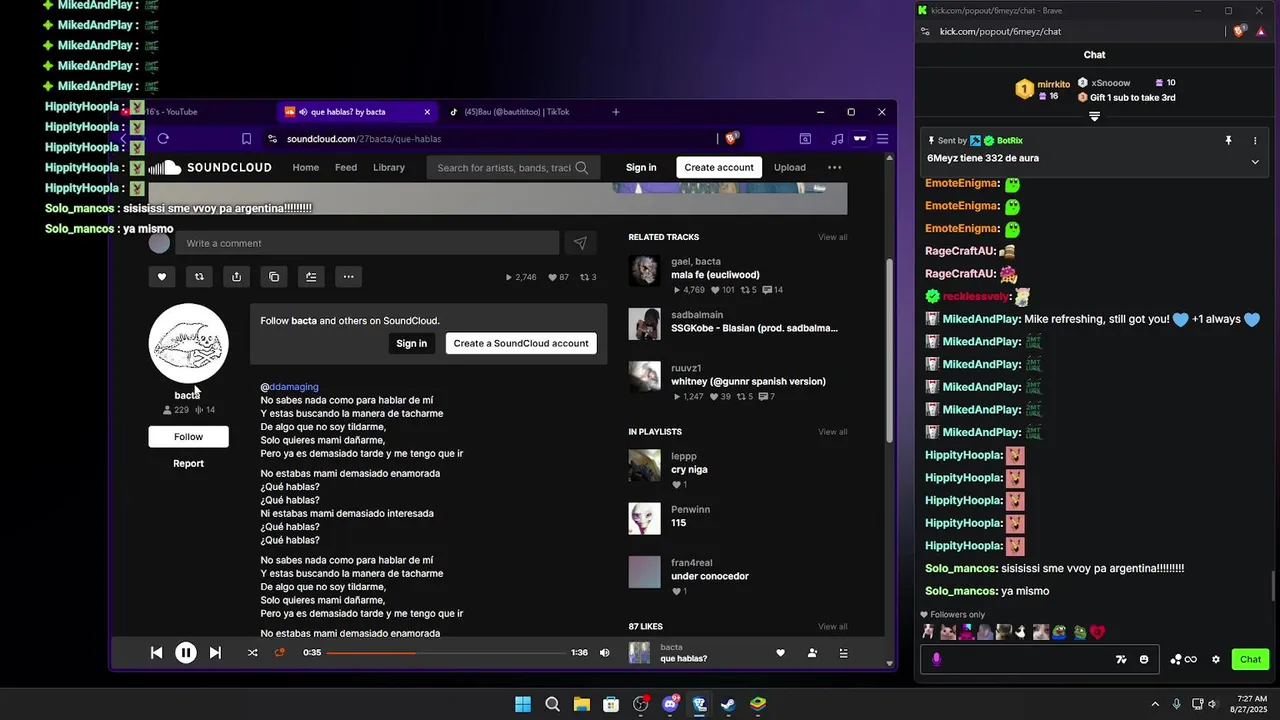Share the track via share icon

pos(236,277)
